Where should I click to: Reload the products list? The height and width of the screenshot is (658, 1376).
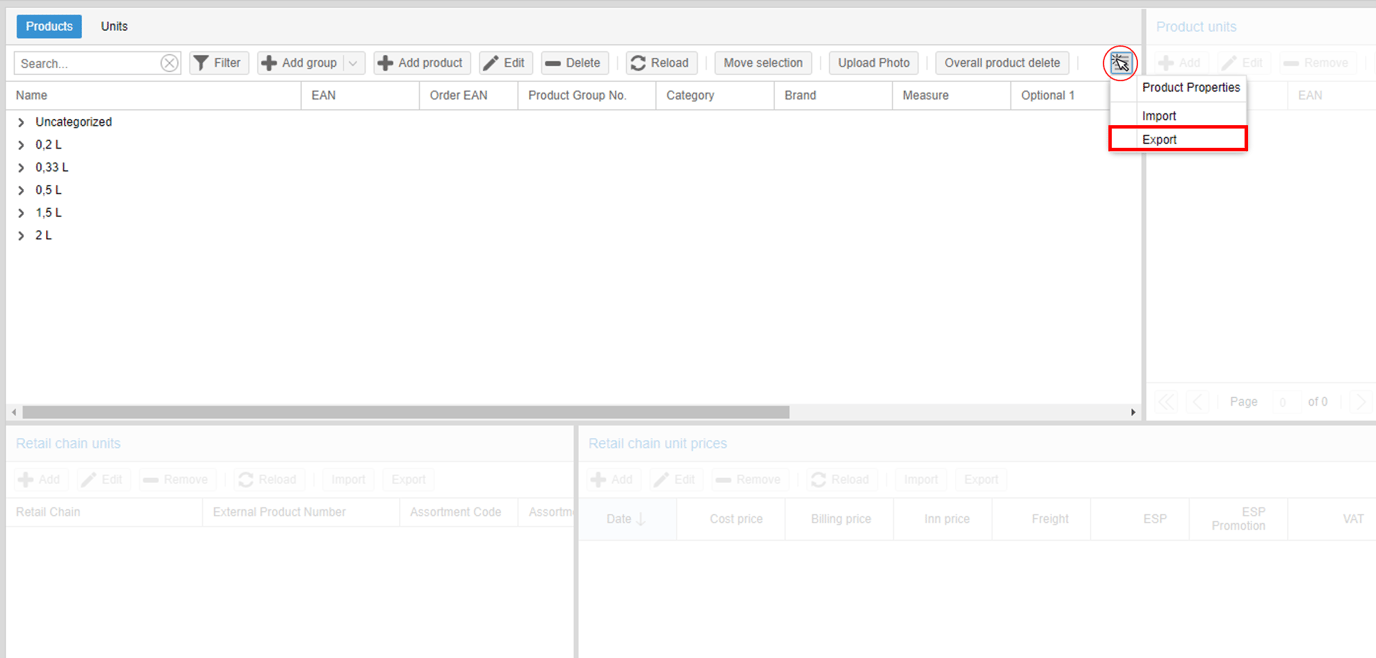pos(661,63)
